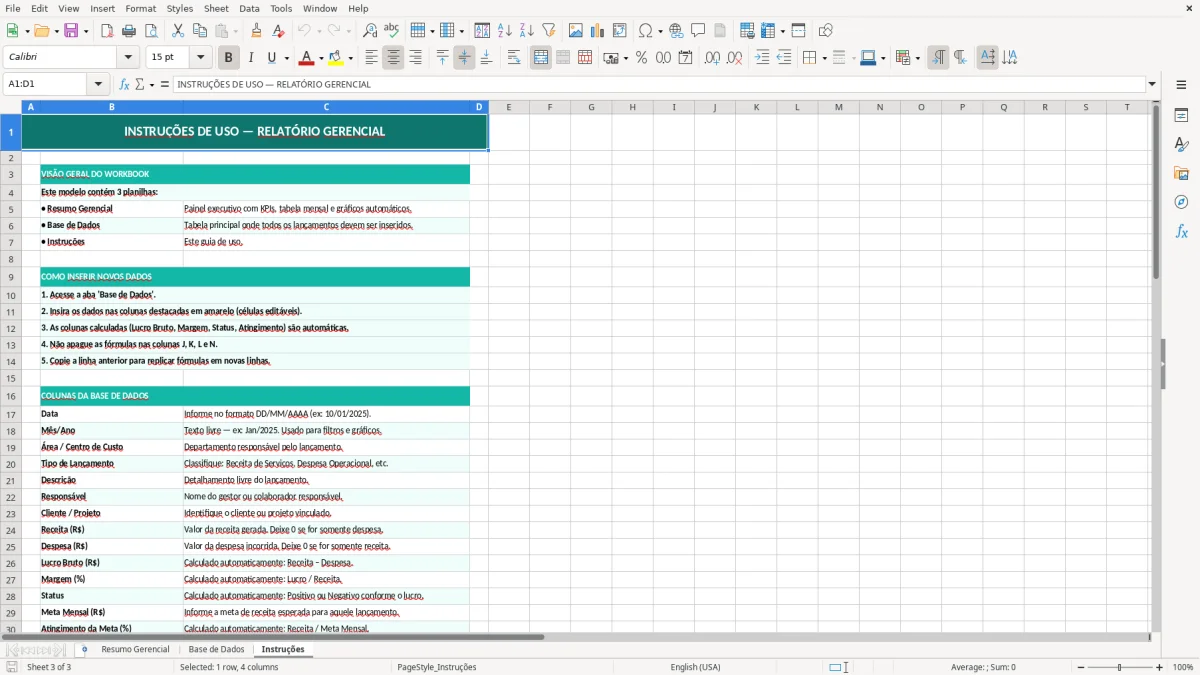1200x675 pixels.
Task: Open sidebar Gallery icon
Action: pos(1181,173)
